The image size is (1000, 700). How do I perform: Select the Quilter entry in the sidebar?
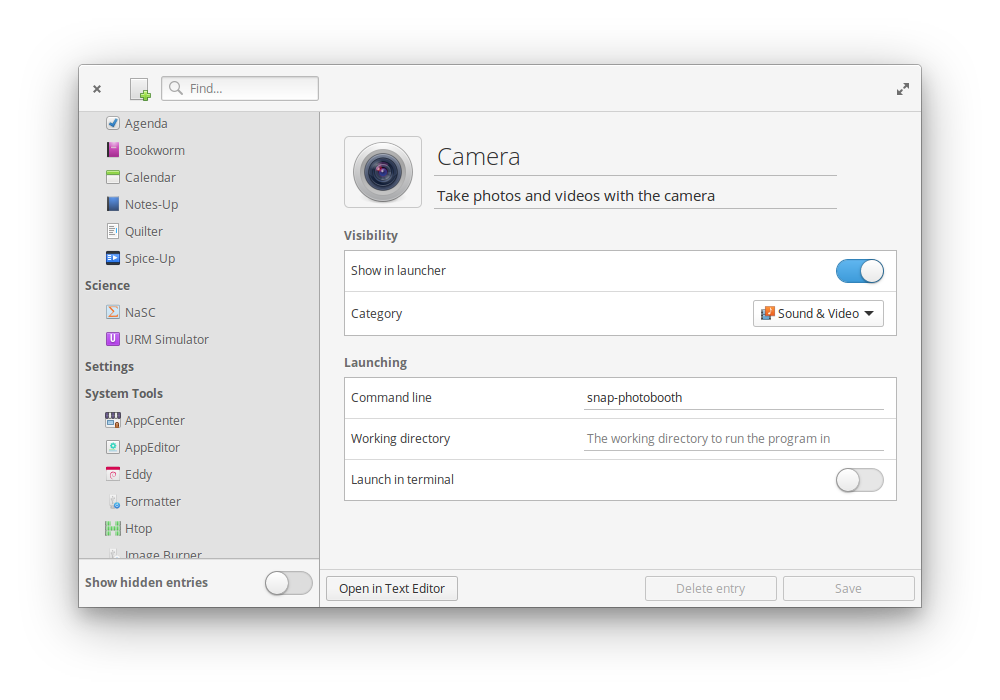tap(199, 231)
